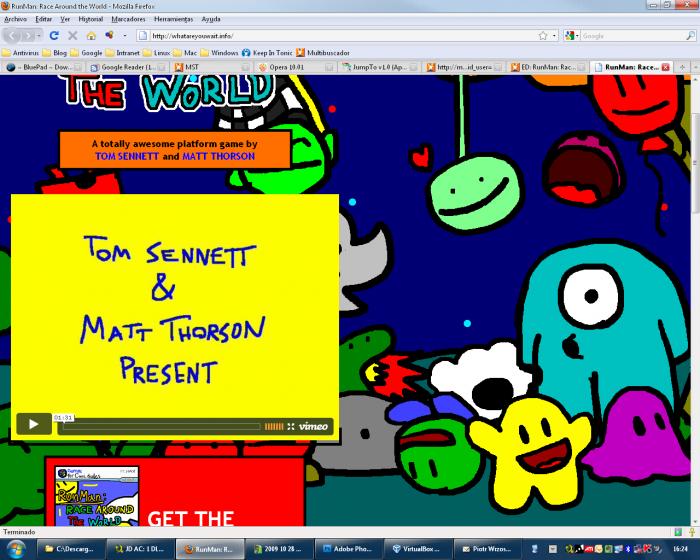Viewport: 700px width, 560px height.
Task: Switch to the Opera 10.01 tab
Action: [x=296, y=67]
